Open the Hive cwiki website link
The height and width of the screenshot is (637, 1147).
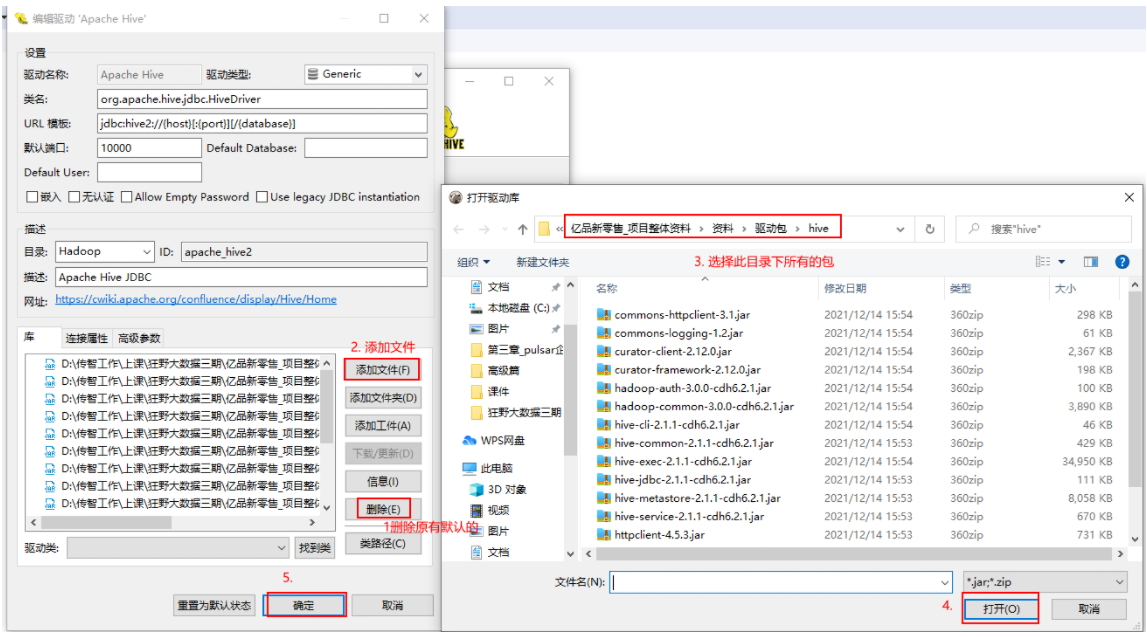196,299
